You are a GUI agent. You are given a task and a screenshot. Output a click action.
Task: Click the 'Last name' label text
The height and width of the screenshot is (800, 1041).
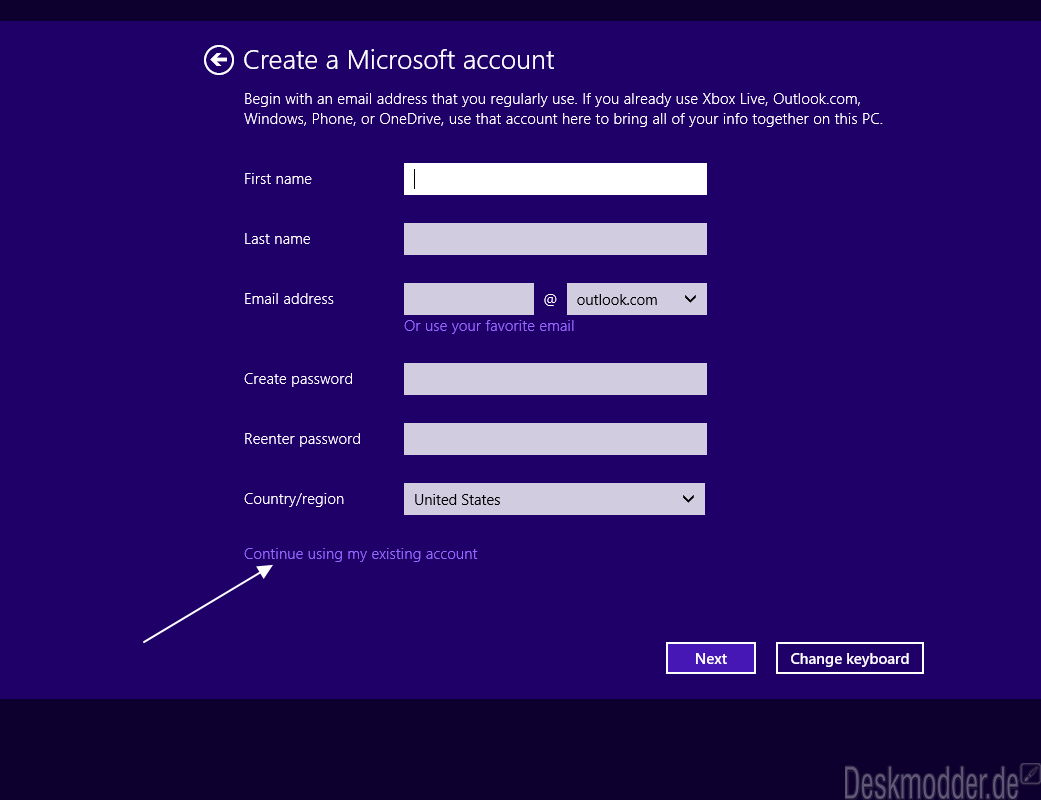point(277,239)
